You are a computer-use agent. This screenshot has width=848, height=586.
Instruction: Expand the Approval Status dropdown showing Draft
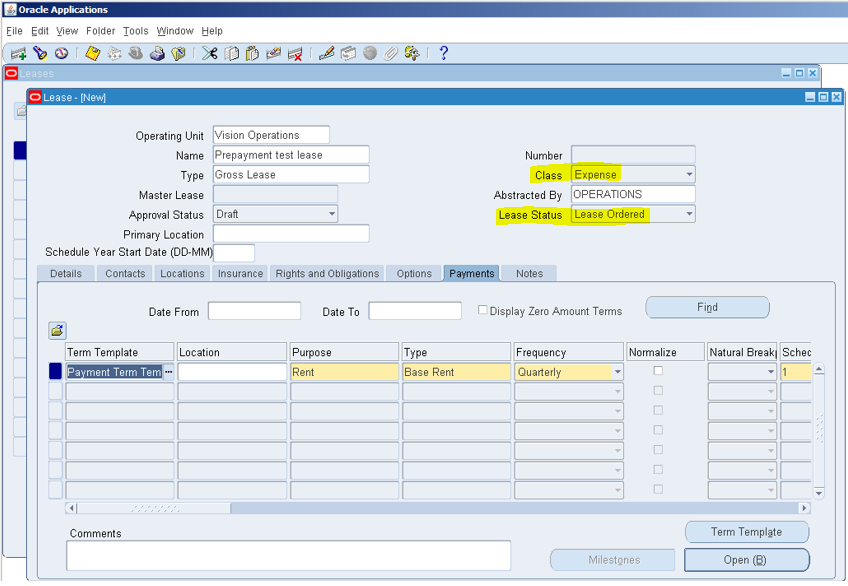point(332,214)
